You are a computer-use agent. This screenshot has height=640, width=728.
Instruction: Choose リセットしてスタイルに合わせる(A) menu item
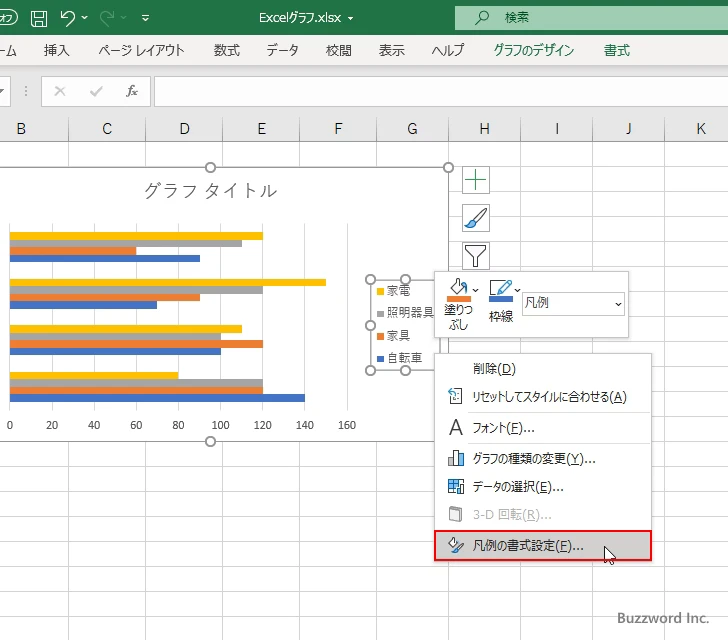(543, 397)
